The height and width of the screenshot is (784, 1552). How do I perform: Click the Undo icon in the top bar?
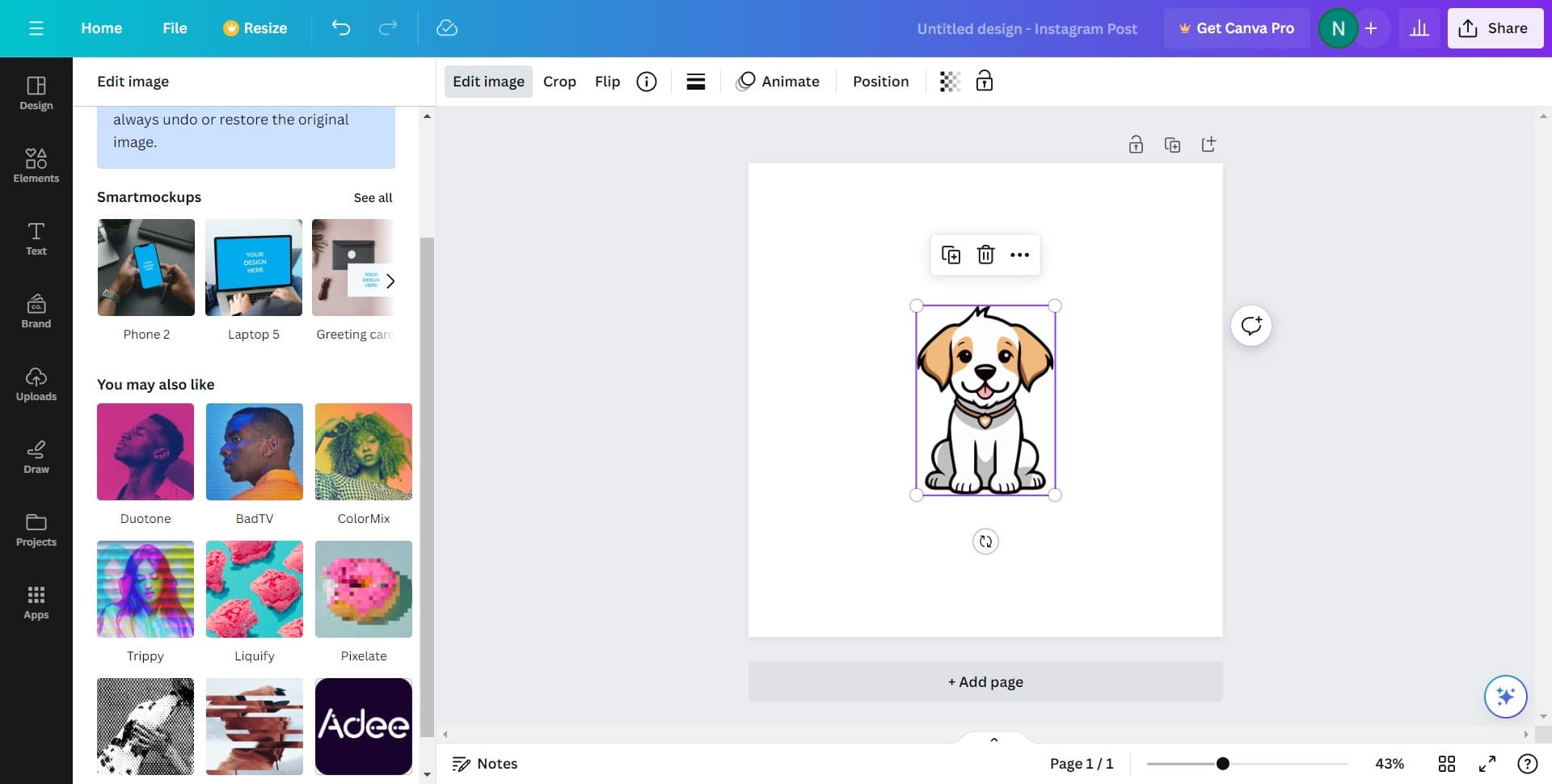340,27
